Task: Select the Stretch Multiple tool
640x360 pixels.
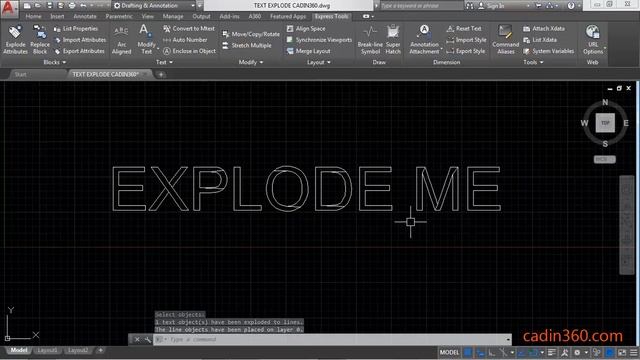Action: [x=247, y=45]
